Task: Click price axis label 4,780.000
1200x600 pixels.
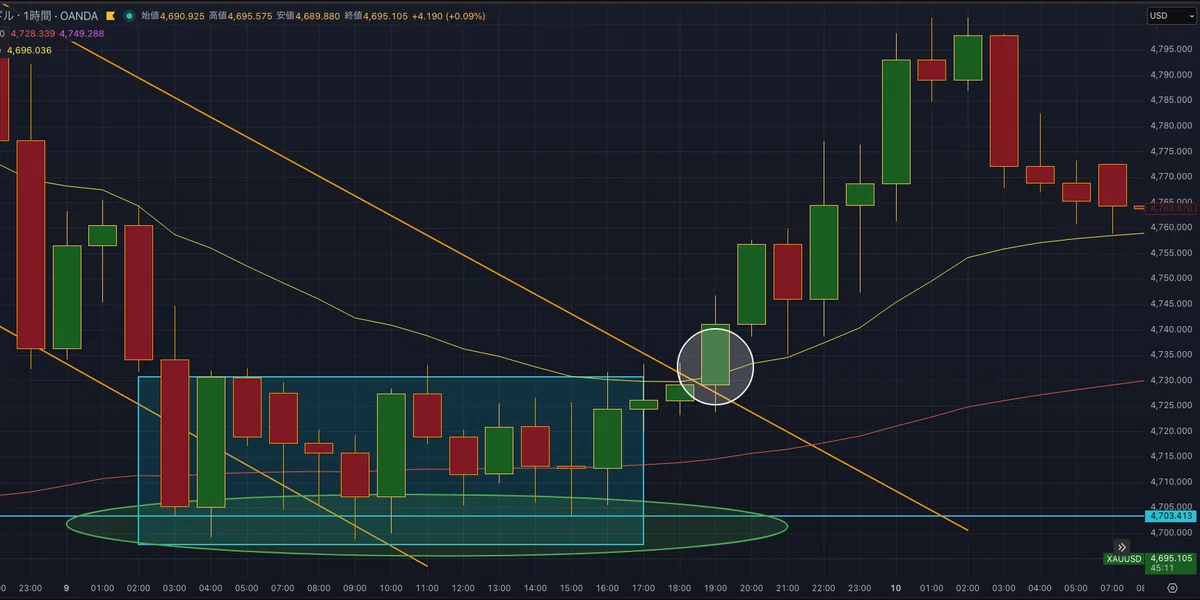Action: 1170,126
